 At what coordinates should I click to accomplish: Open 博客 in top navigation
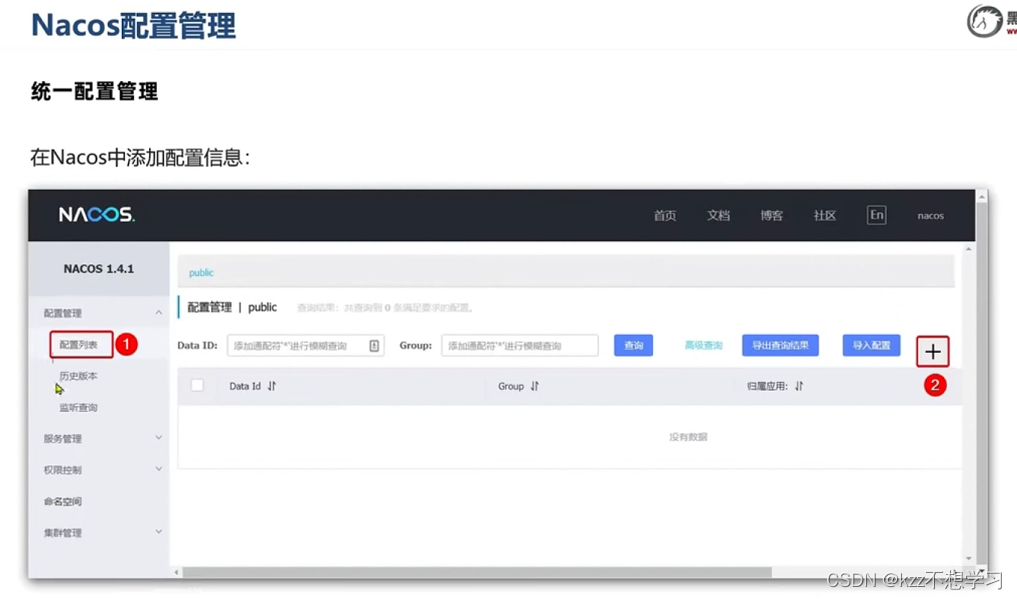(x=771, y=215)
